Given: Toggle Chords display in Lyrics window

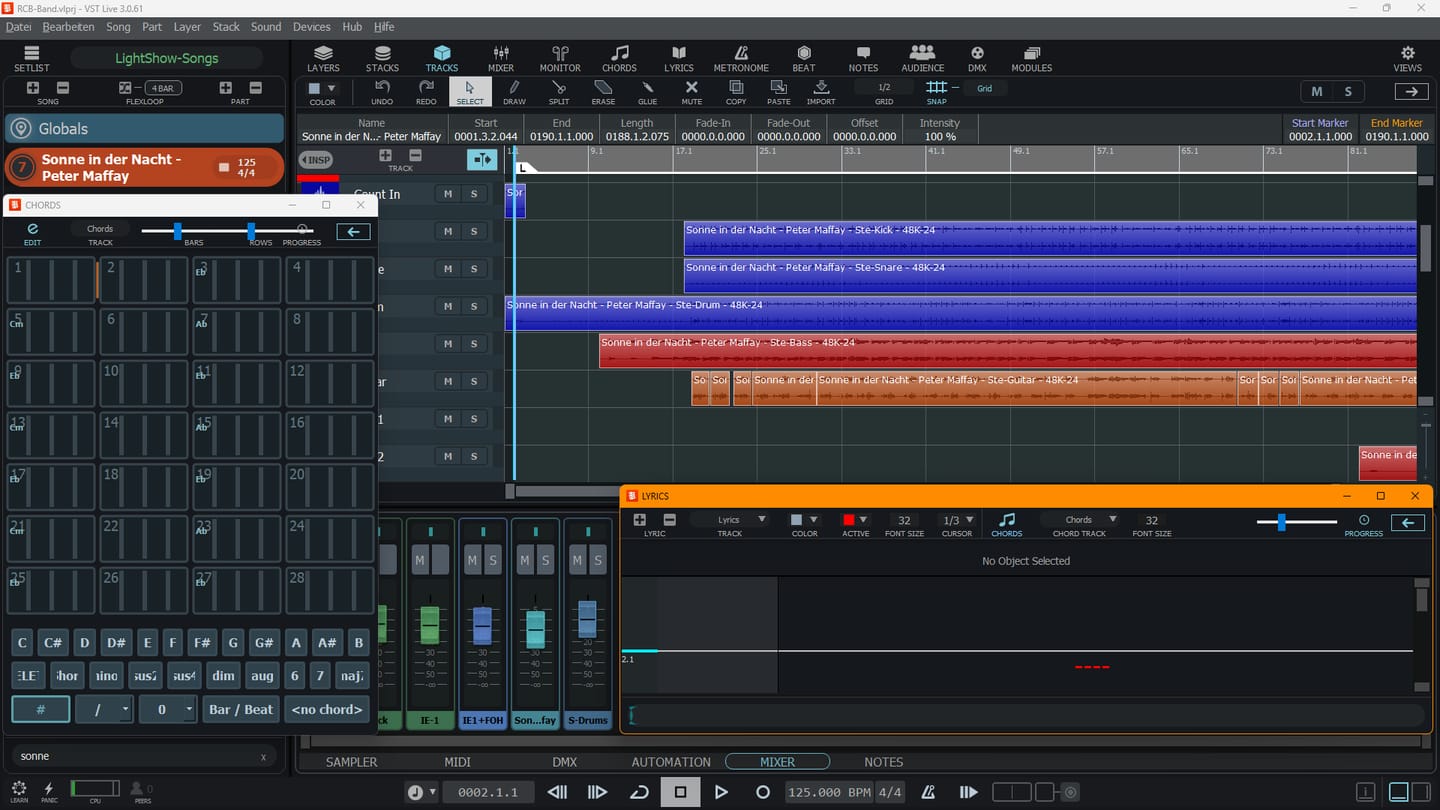Looking at the screenshot, I should tap(1007, 524).
